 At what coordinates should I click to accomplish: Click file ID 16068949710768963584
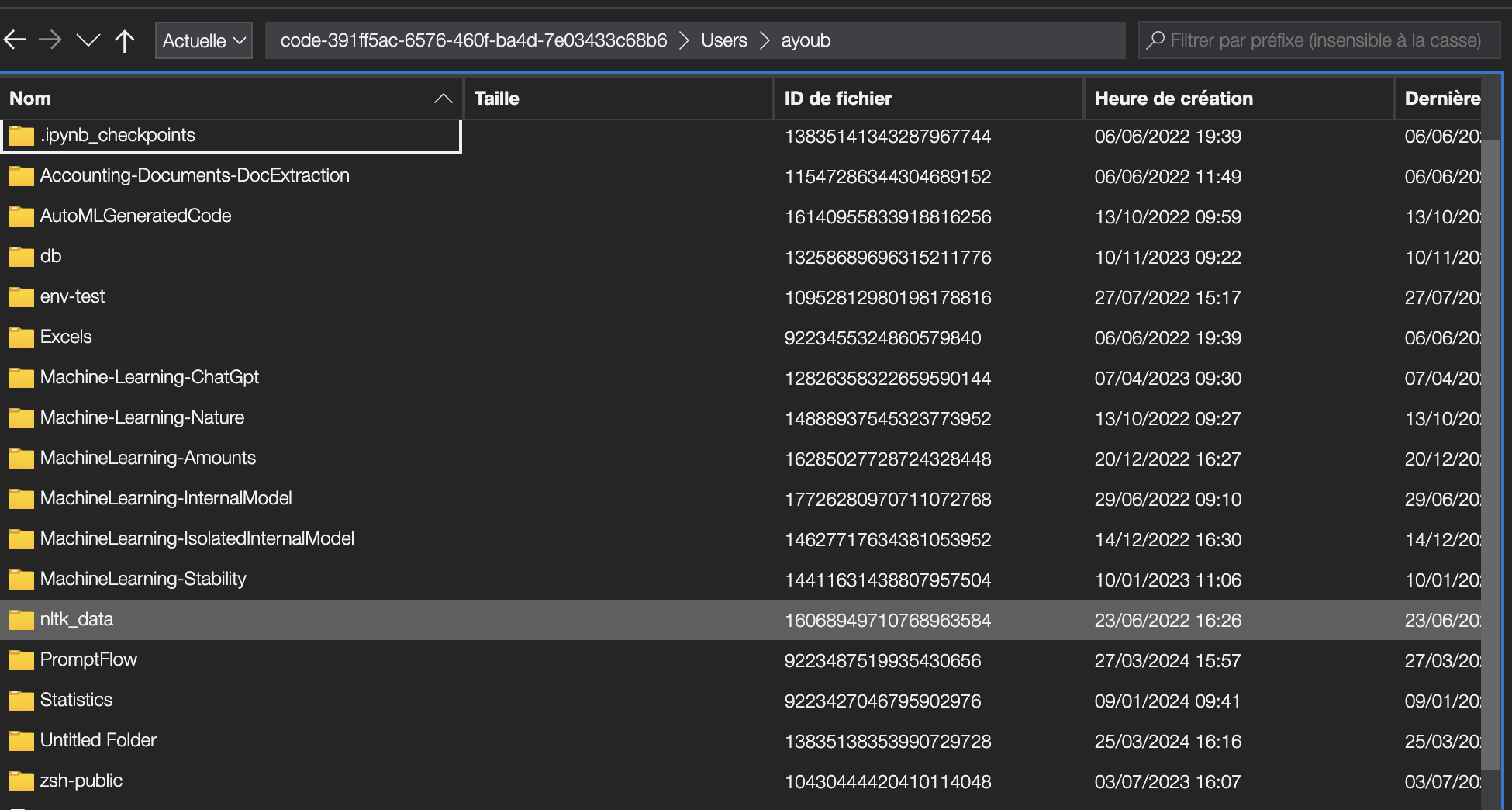888,621
